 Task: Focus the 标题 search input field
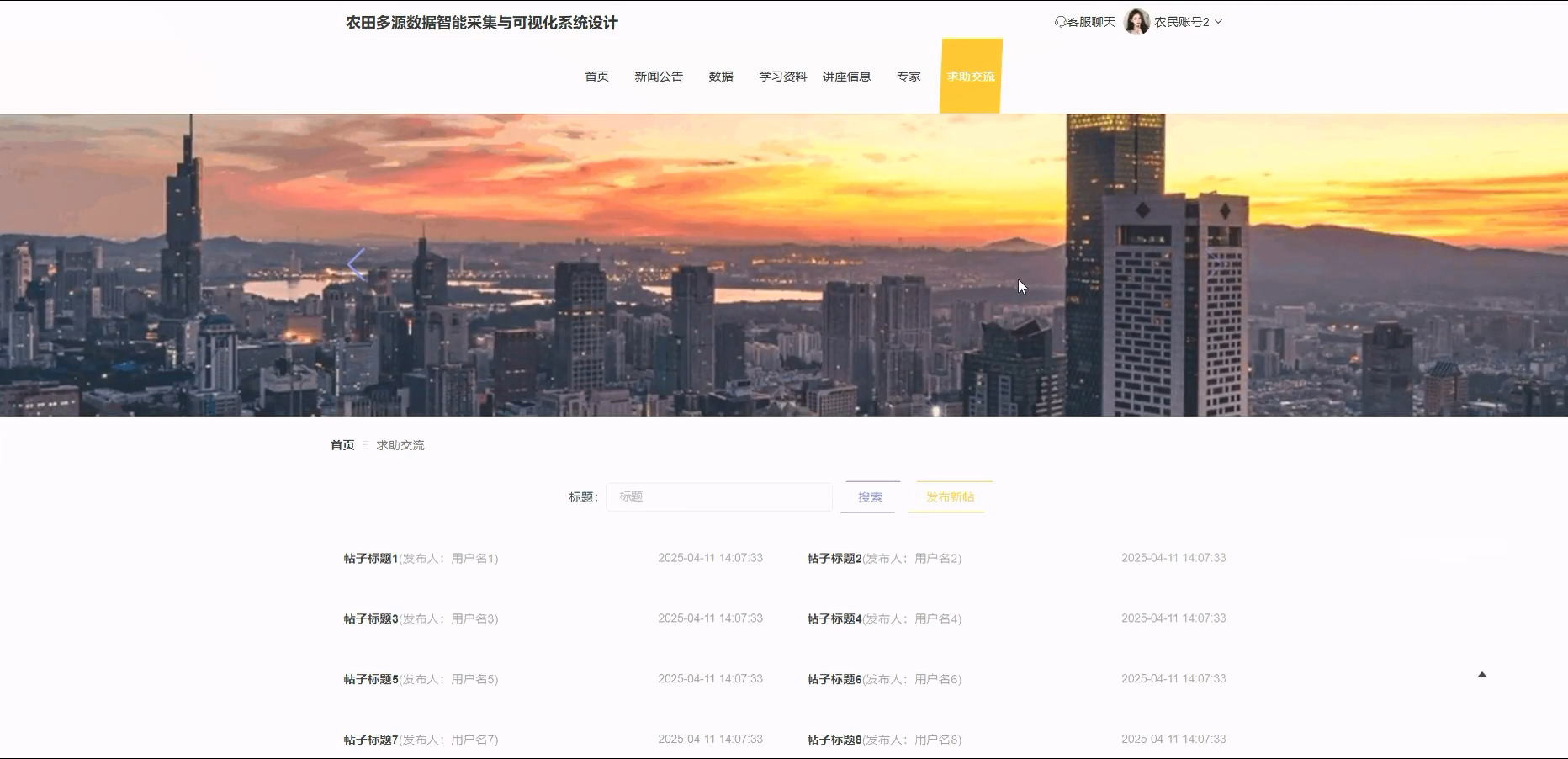pyautogui.click(x=719, y=496)
